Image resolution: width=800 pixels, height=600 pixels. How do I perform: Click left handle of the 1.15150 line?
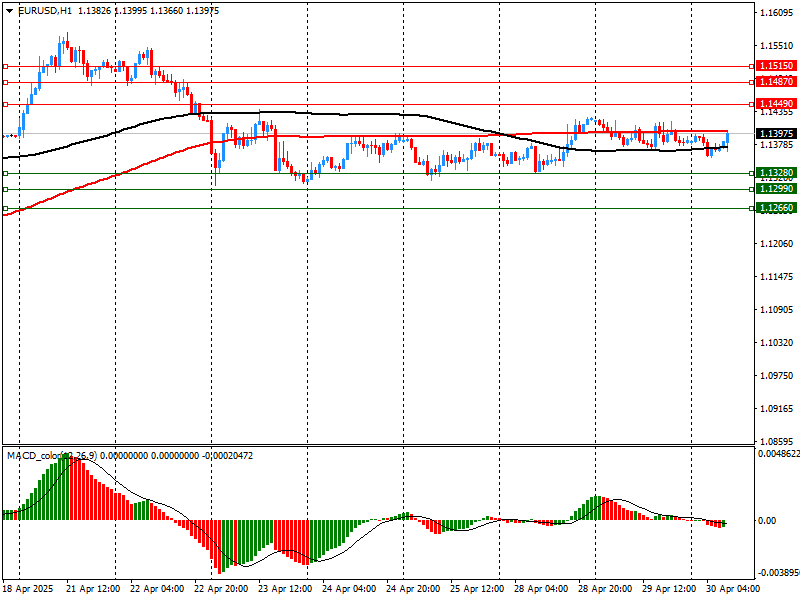tap(5, 66)
